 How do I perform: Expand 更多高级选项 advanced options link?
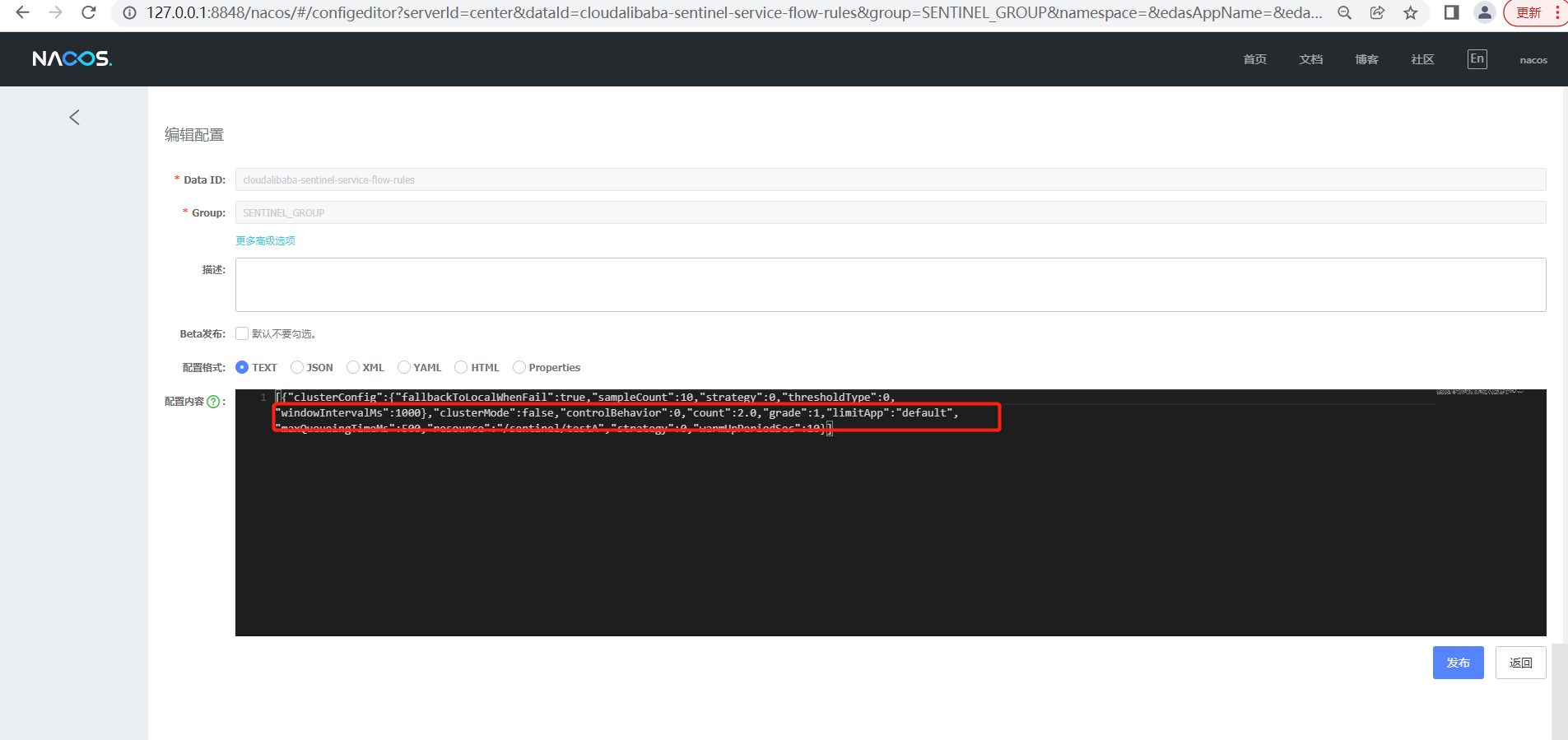click(x=265, y=240)
